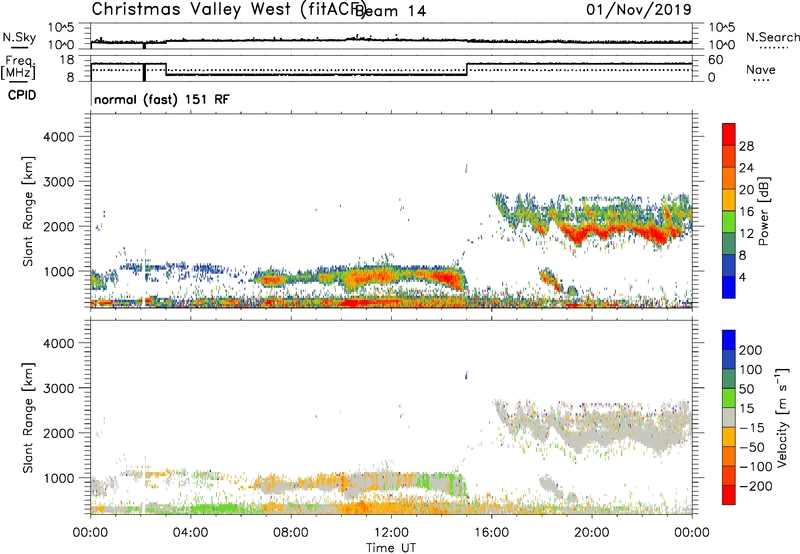800x554 pixels.
Task: Click the 'CPID' label
Action: pyautogui.click(x=22, y=95)
